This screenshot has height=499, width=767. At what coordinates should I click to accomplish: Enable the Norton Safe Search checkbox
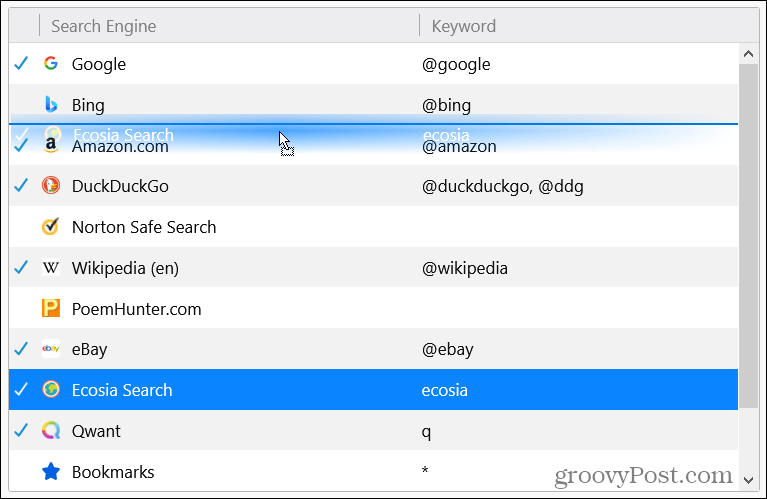pyautogui.click(x=21, y=227)
